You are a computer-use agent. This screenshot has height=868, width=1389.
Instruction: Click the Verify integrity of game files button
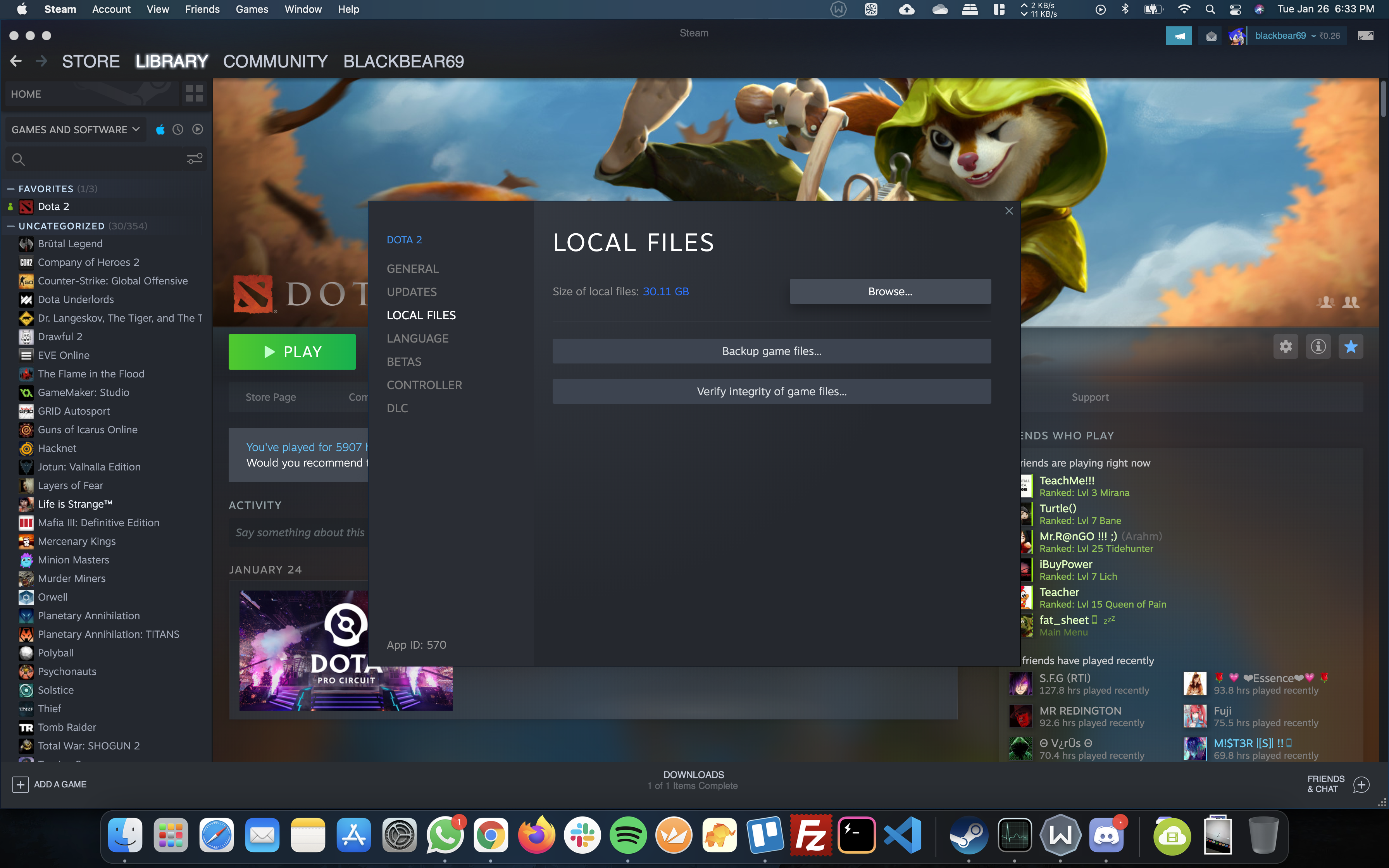point(771,391)
